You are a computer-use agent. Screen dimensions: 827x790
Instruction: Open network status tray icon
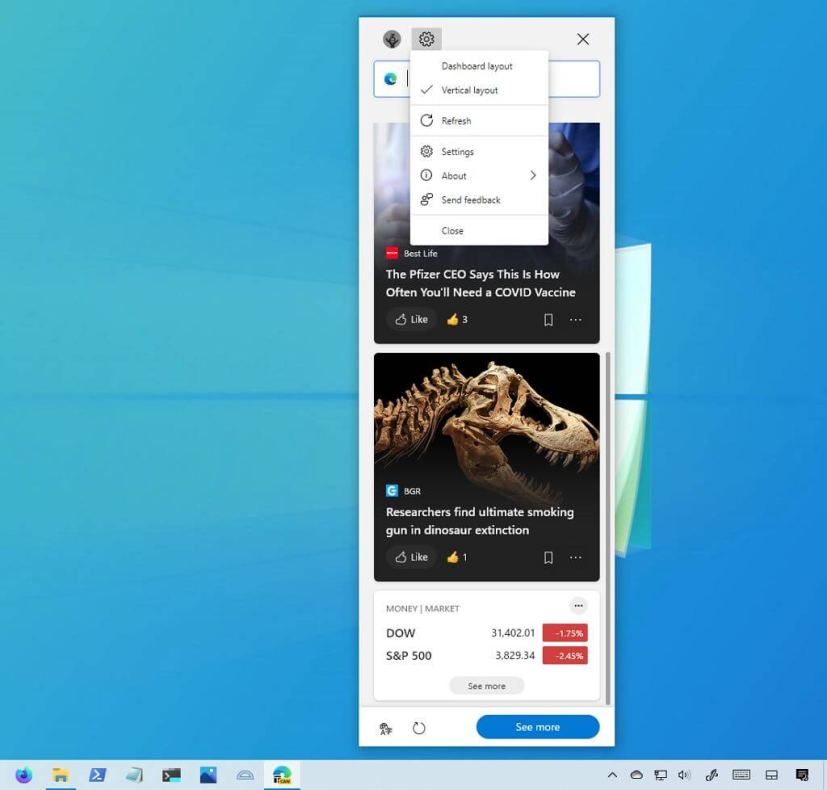(660, 775)
